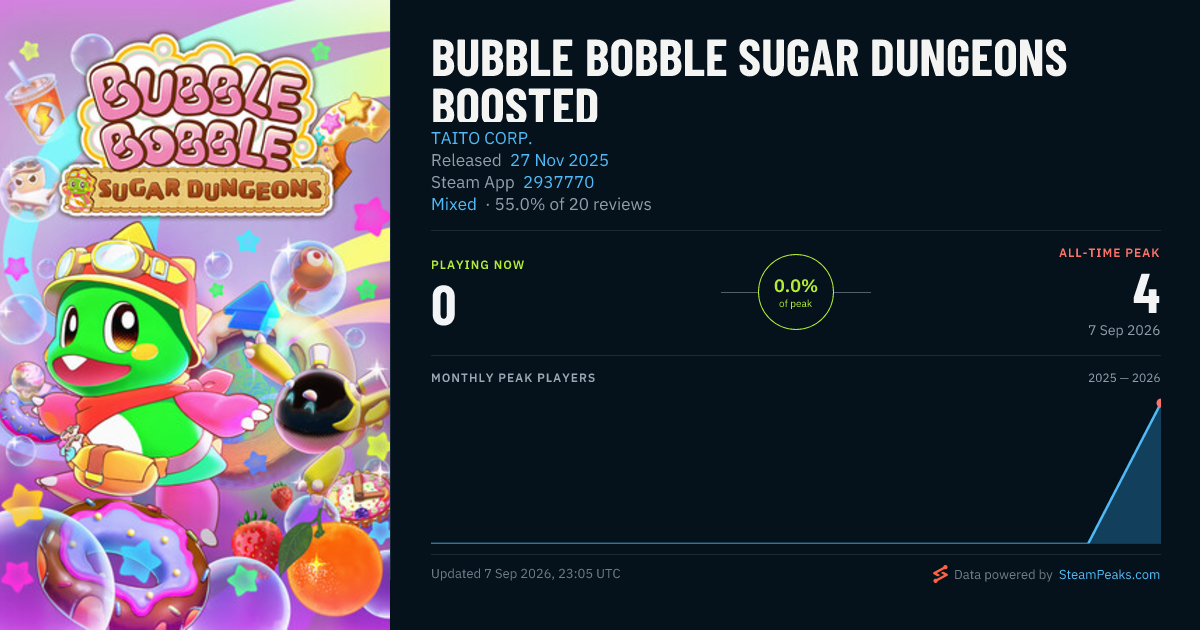Click the all-time peak value 4

coord(1146,294)
